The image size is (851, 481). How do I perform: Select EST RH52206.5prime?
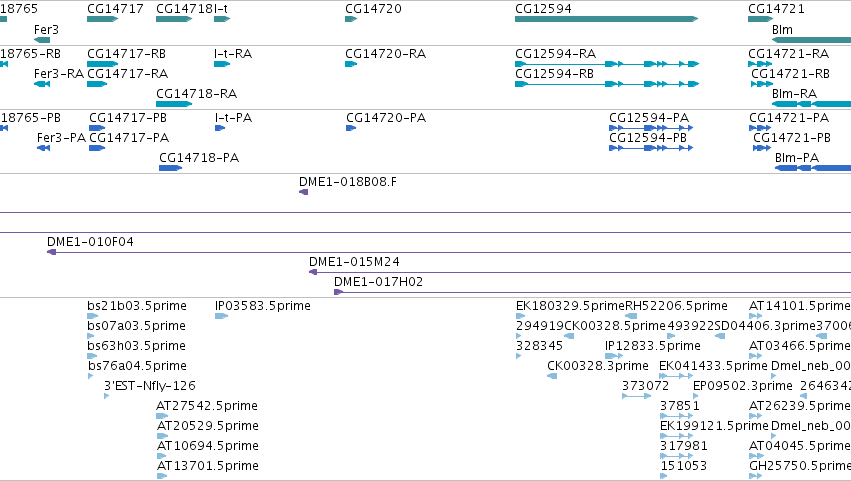coord(676,306)
